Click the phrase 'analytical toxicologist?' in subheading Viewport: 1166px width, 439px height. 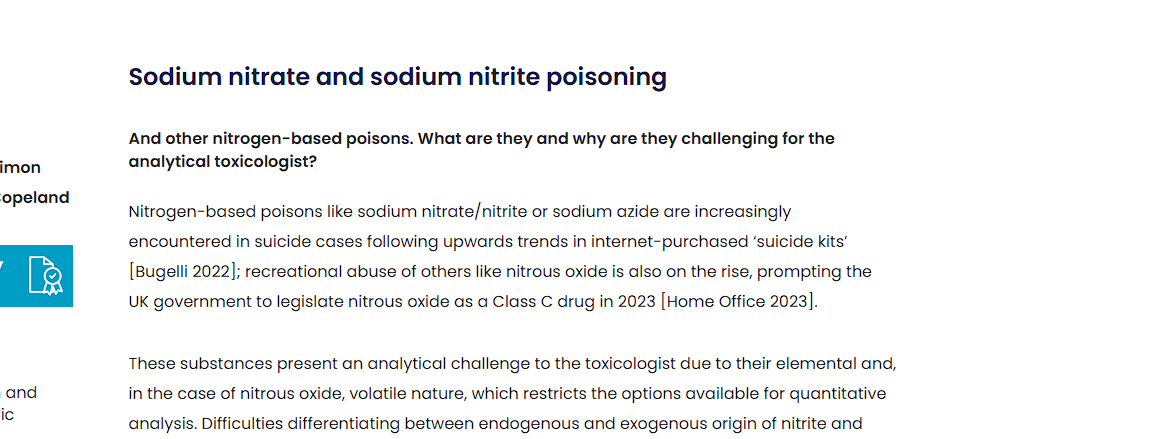point(222,161)
